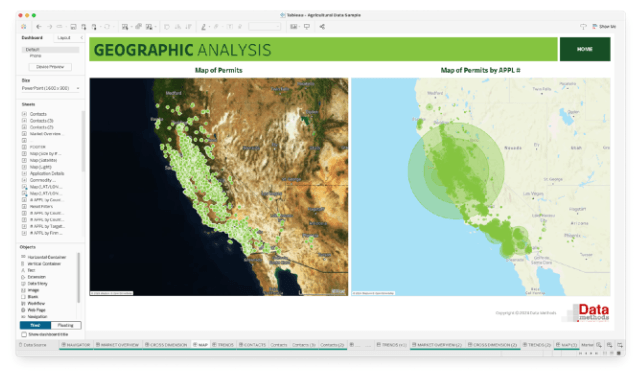Click the Tableau logo start icon
The height and width of the screenshot is (379, 642).
point(24,27)
